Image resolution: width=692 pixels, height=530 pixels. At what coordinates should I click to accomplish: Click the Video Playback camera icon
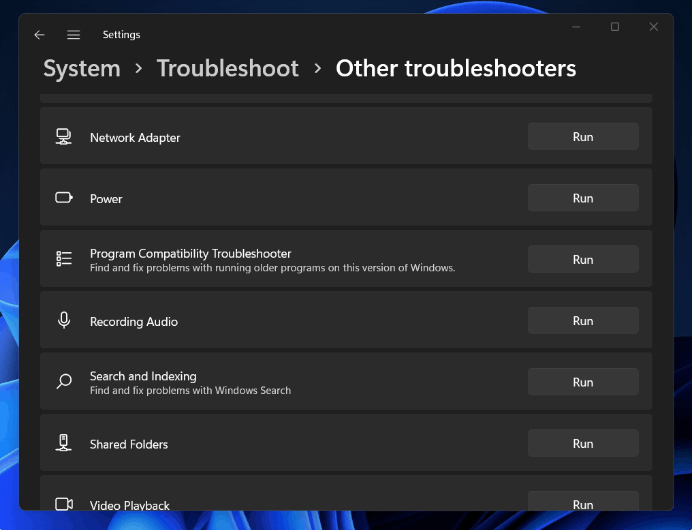point(64,504)
